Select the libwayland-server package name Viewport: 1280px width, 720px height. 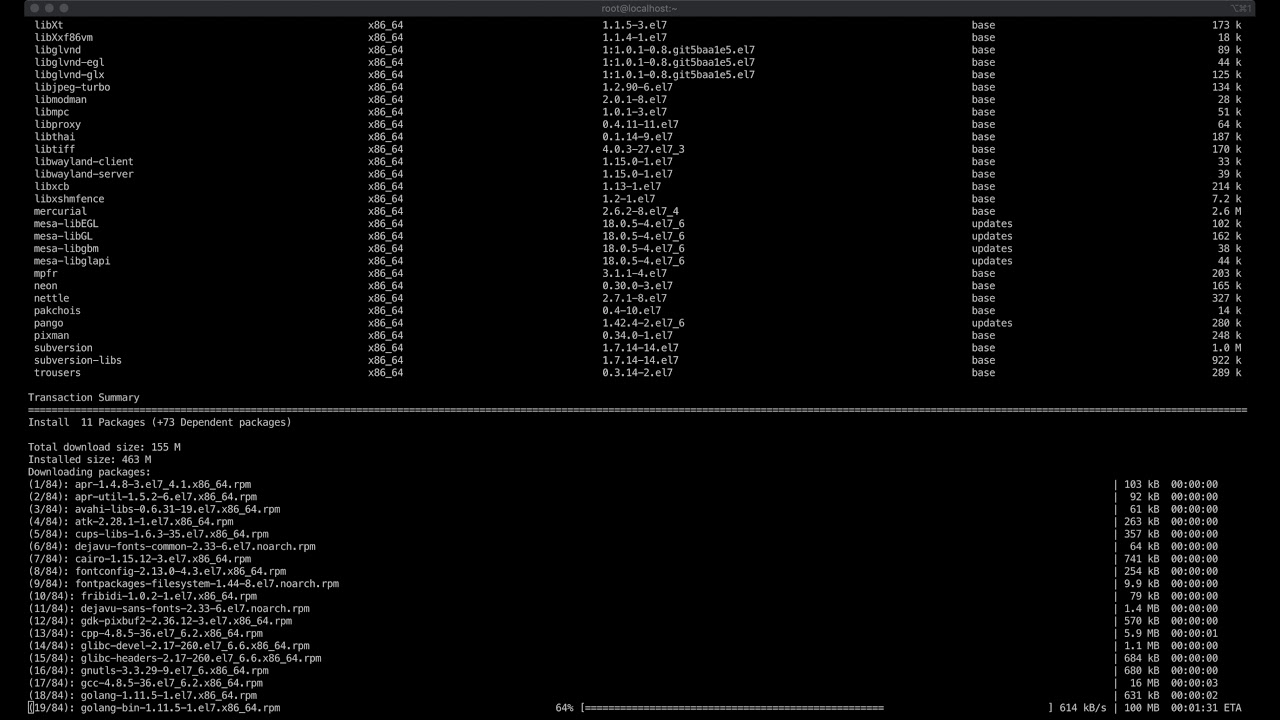[x=83, y=174]
